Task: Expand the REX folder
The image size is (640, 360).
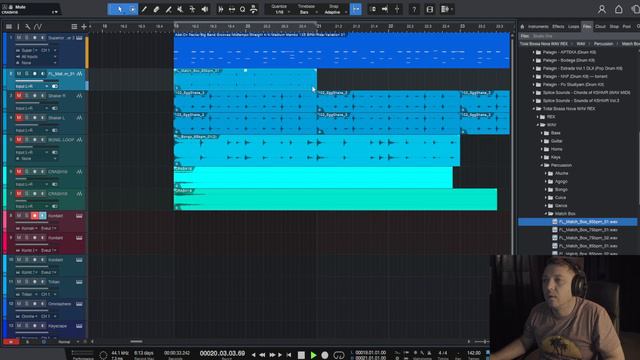Action: click(x=537, y=117)
